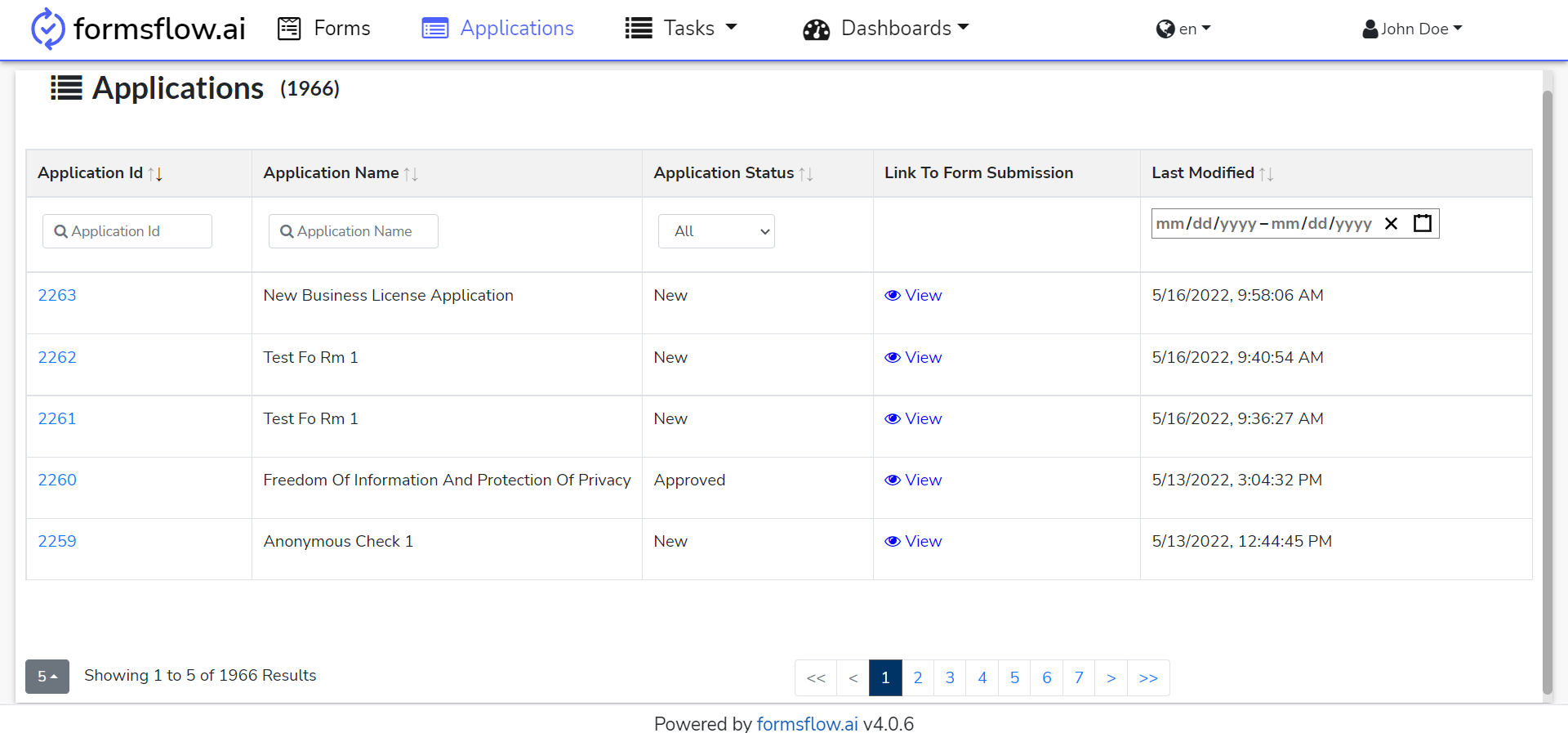Image resolution: width=1568 pixels, height=733 pixels.
Task: Open application 2262 link
Action: pos(57,358)
